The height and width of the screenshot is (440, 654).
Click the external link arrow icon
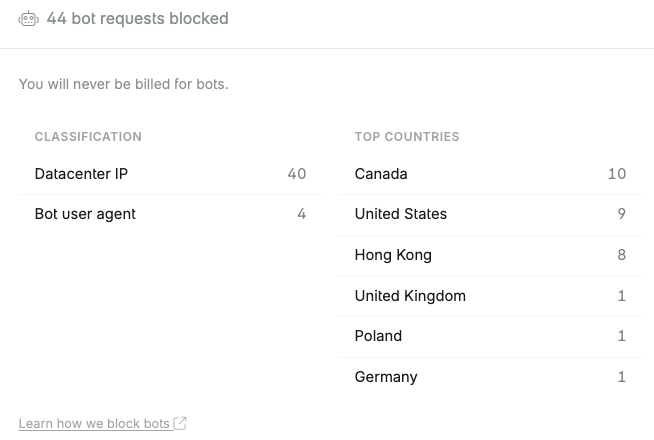pos(180,423)
